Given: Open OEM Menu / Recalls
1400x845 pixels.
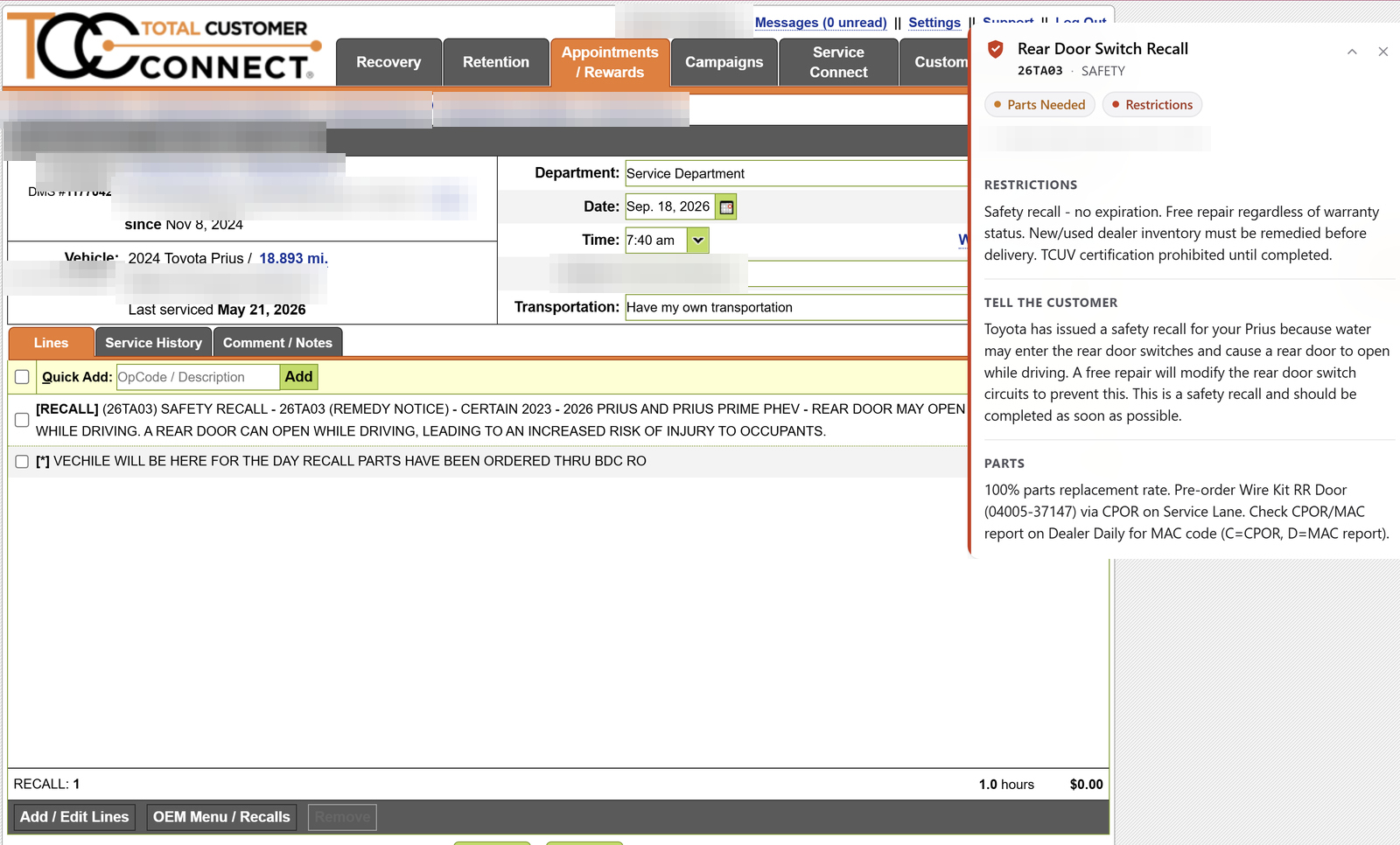Looking at the screenshot, I should (x=221, y=817).
